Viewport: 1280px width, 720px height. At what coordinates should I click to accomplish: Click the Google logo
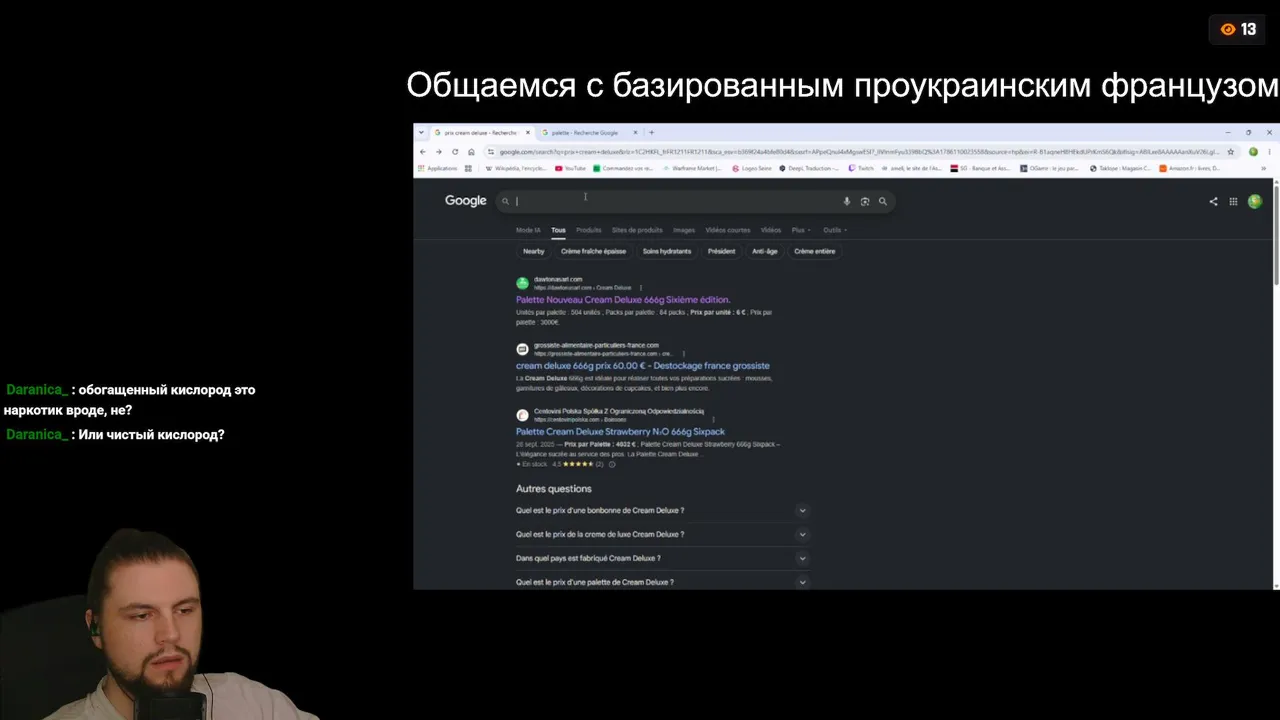(466, 201)
